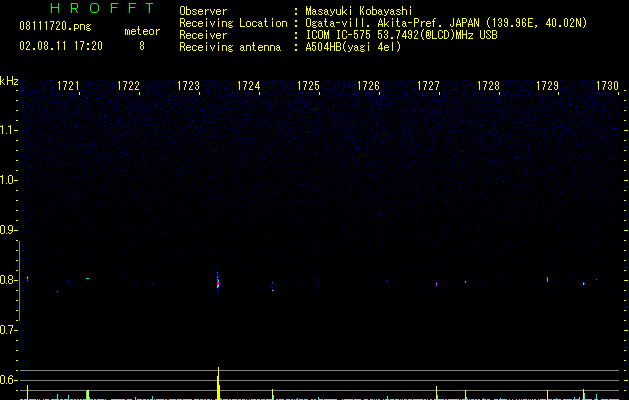The width and height of the screenshot is (629, 400).
Task: Click the Ogata-vill. Akita-Pref. JAPAN location text
Action: pos(446,23)
